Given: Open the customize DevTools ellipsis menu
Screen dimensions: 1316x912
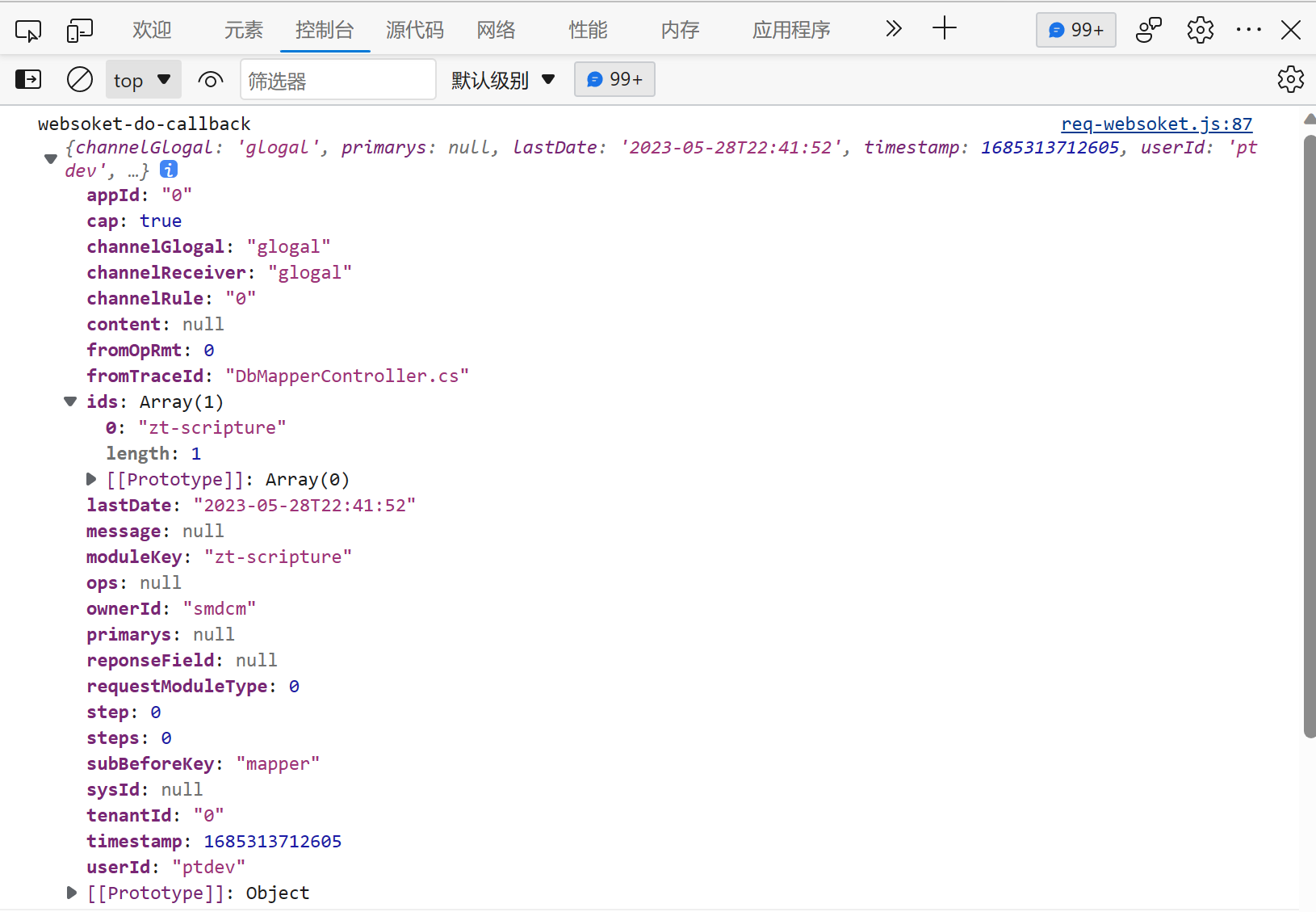Looking at the screenshot, I should pos(1248,30).
